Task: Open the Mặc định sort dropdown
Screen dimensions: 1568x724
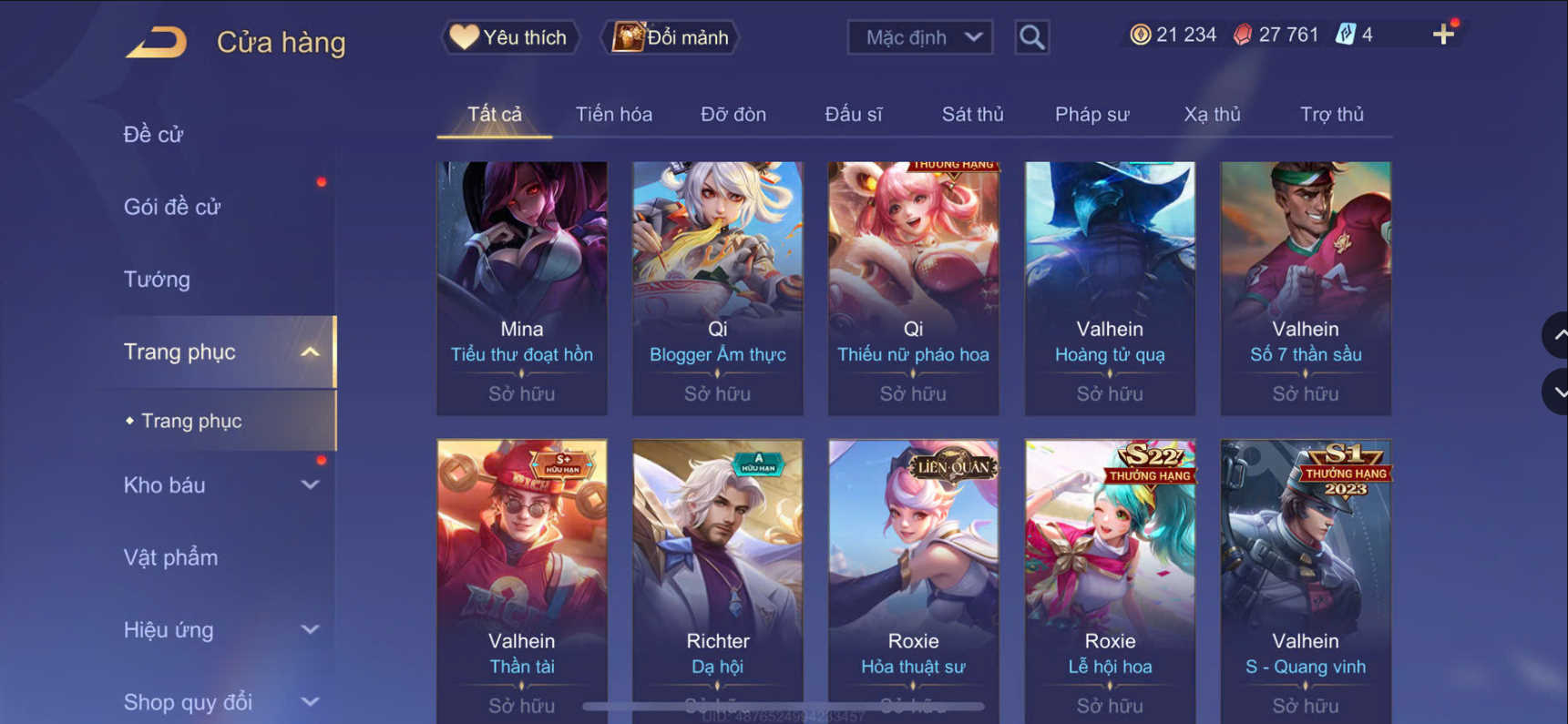Action: (920, 37)
